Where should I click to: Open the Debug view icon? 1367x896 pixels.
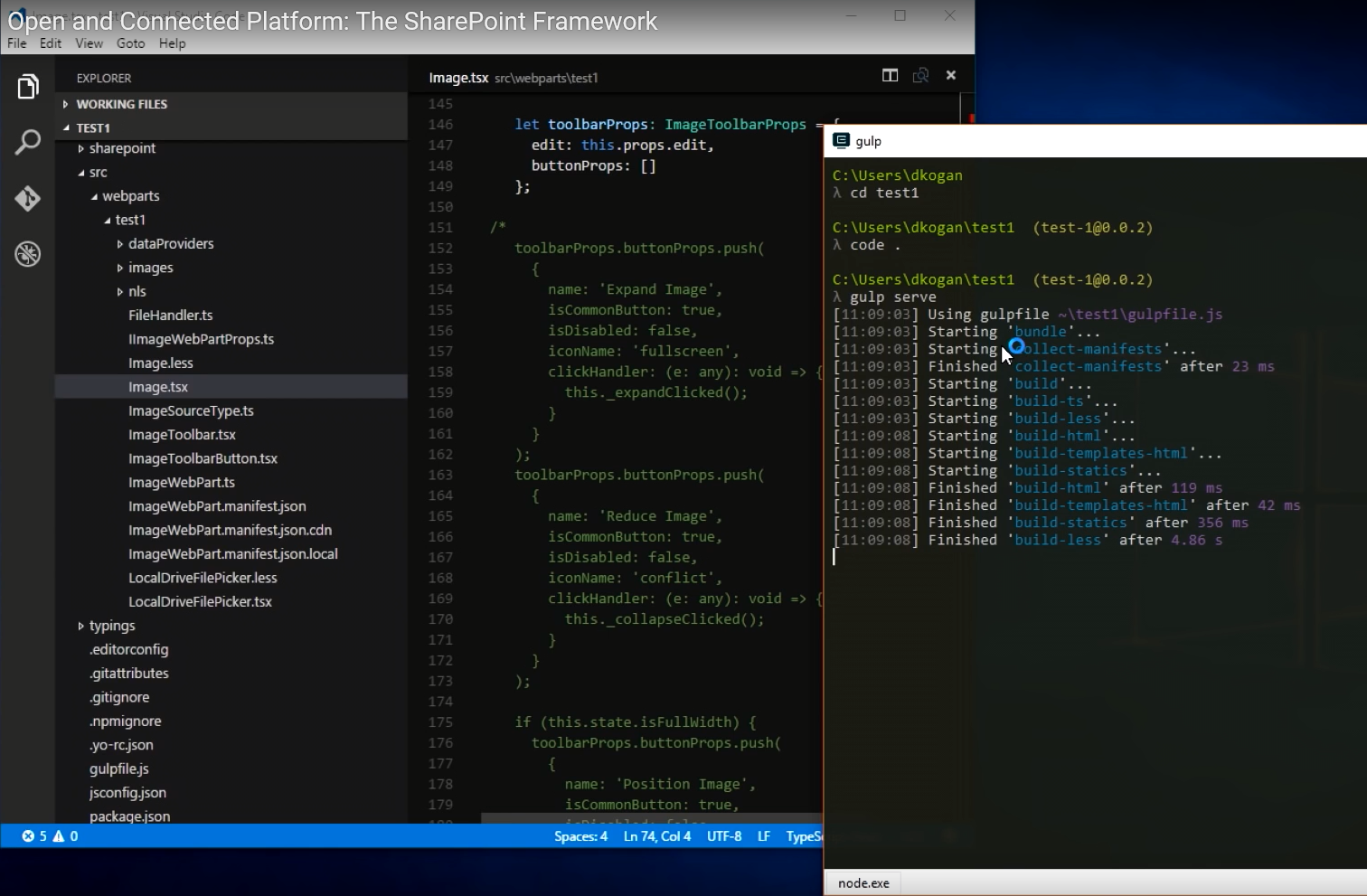[x=28, y=254]
